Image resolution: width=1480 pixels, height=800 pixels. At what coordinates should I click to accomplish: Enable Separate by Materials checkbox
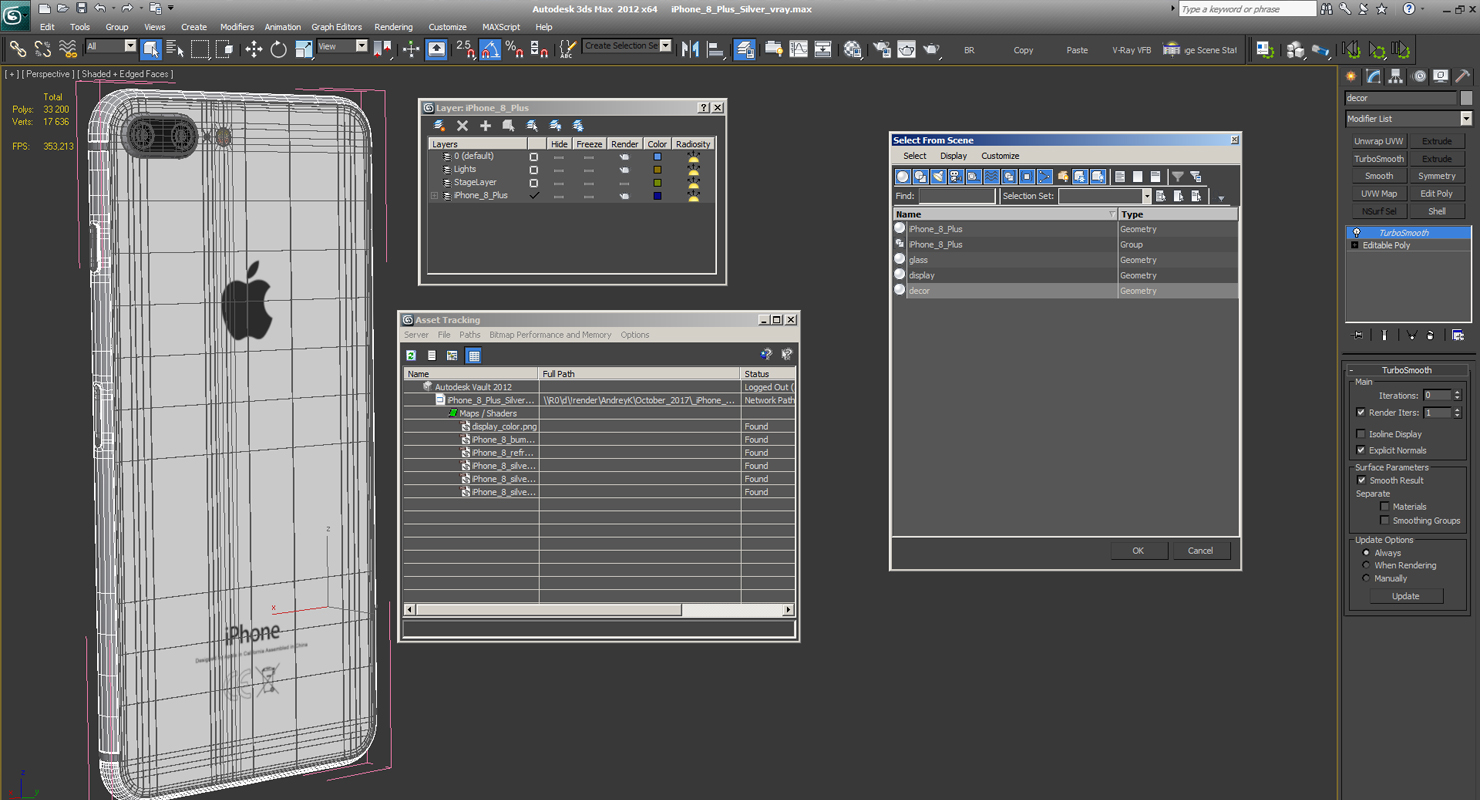(1384, 507)
